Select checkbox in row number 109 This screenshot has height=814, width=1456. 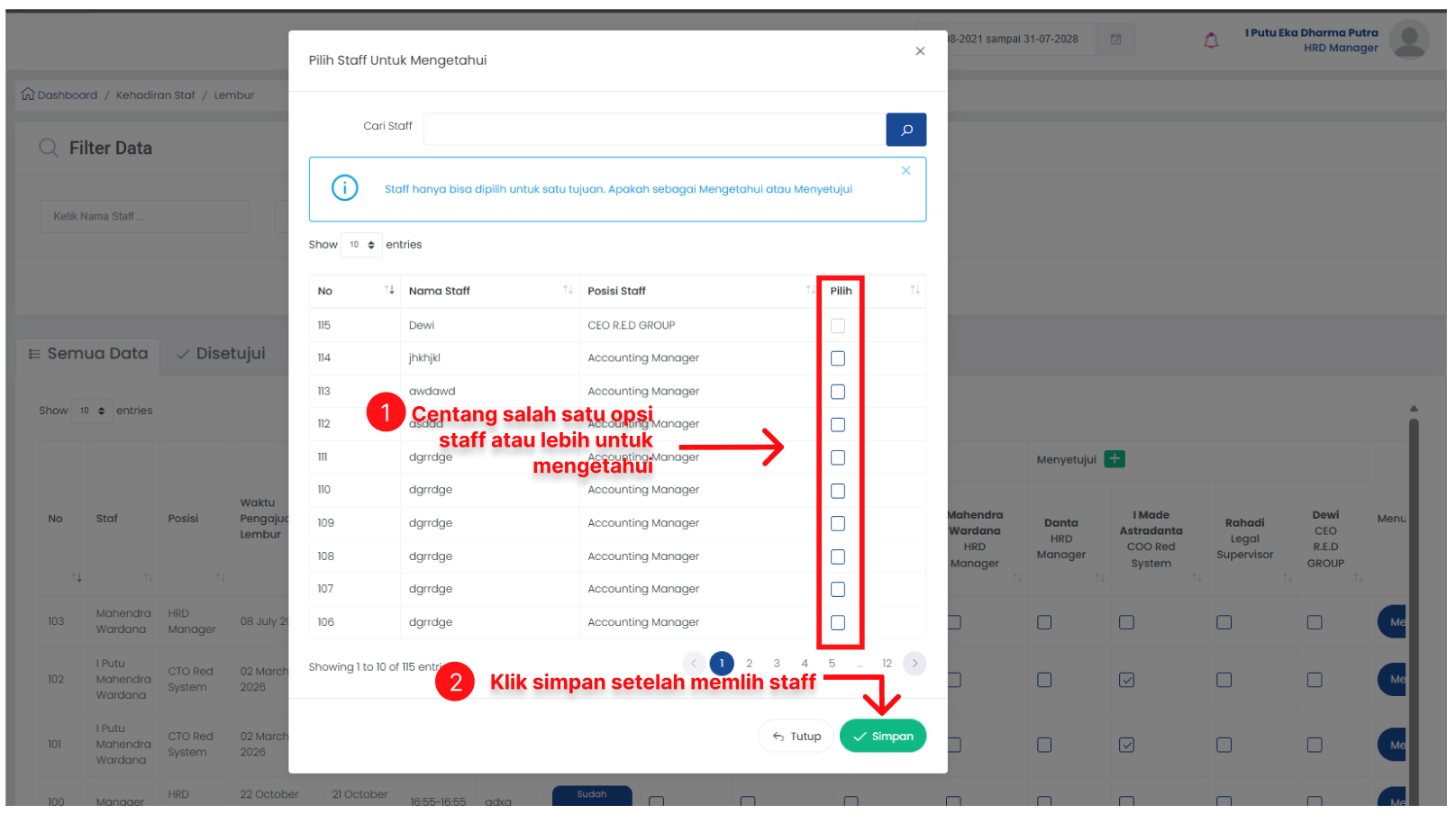point(838,523)
